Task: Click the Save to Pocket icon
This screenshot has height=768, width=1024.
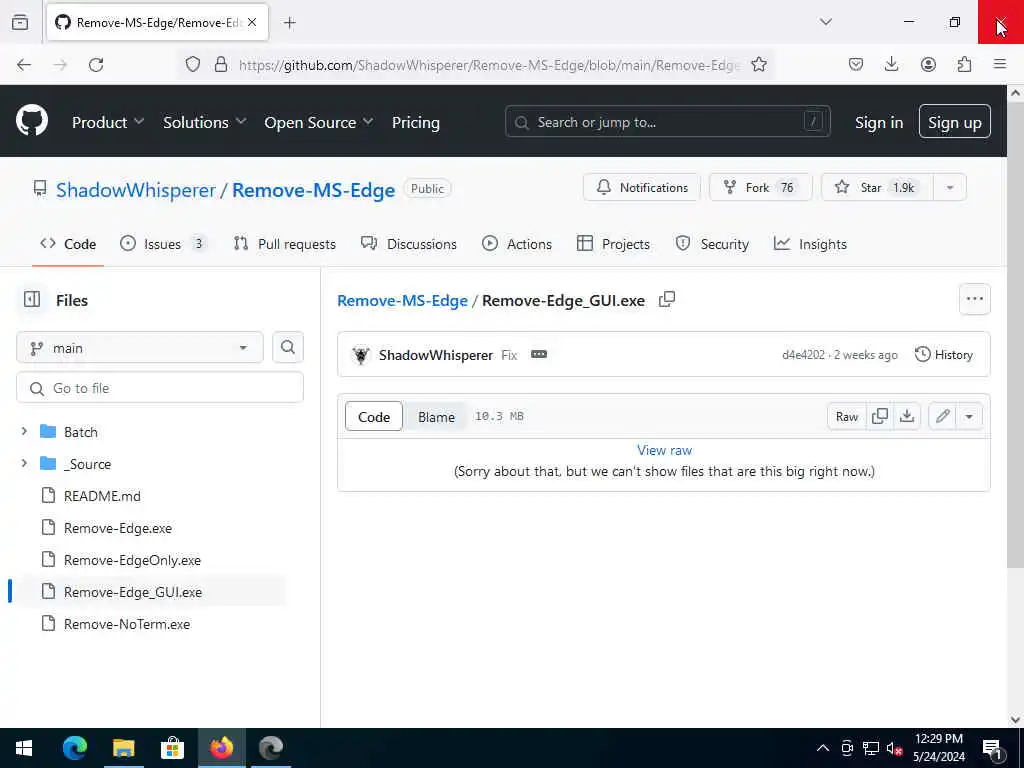Action: 856,64
